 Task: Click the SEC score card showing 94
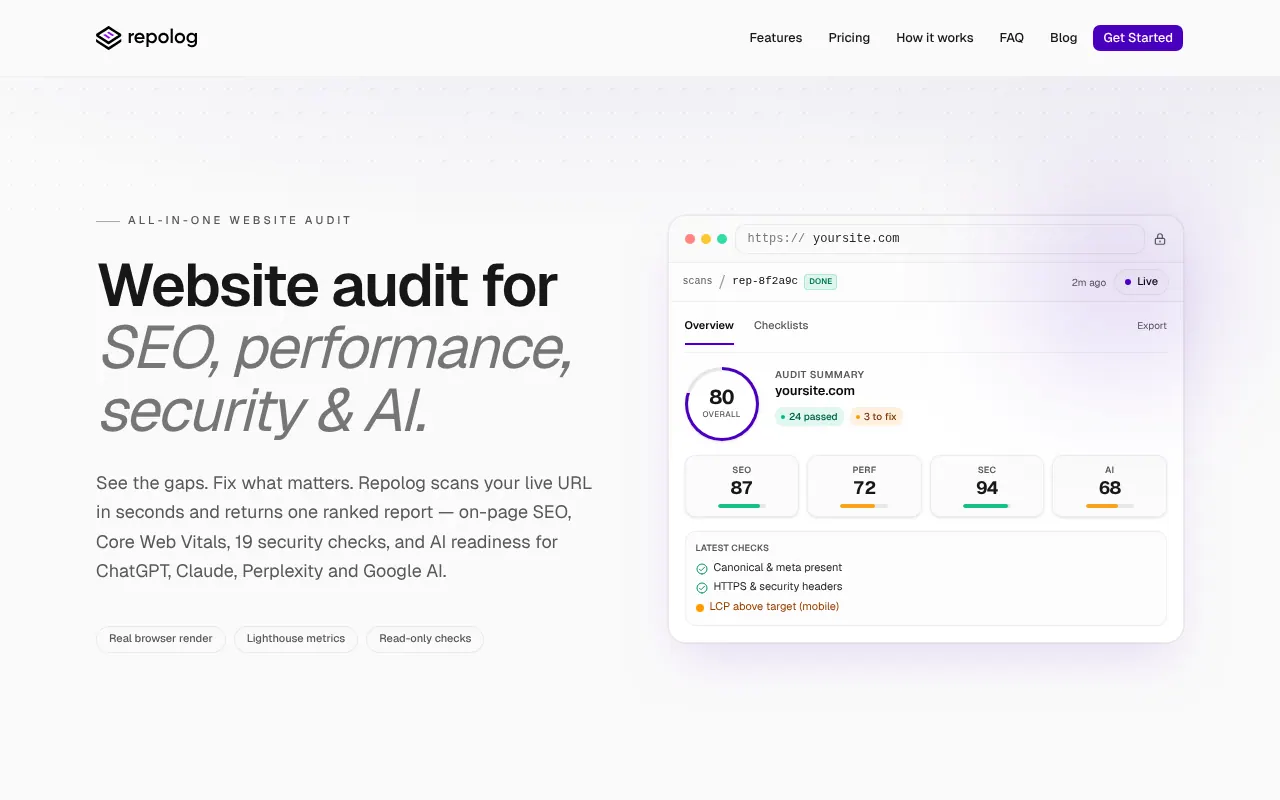(987, 486)
